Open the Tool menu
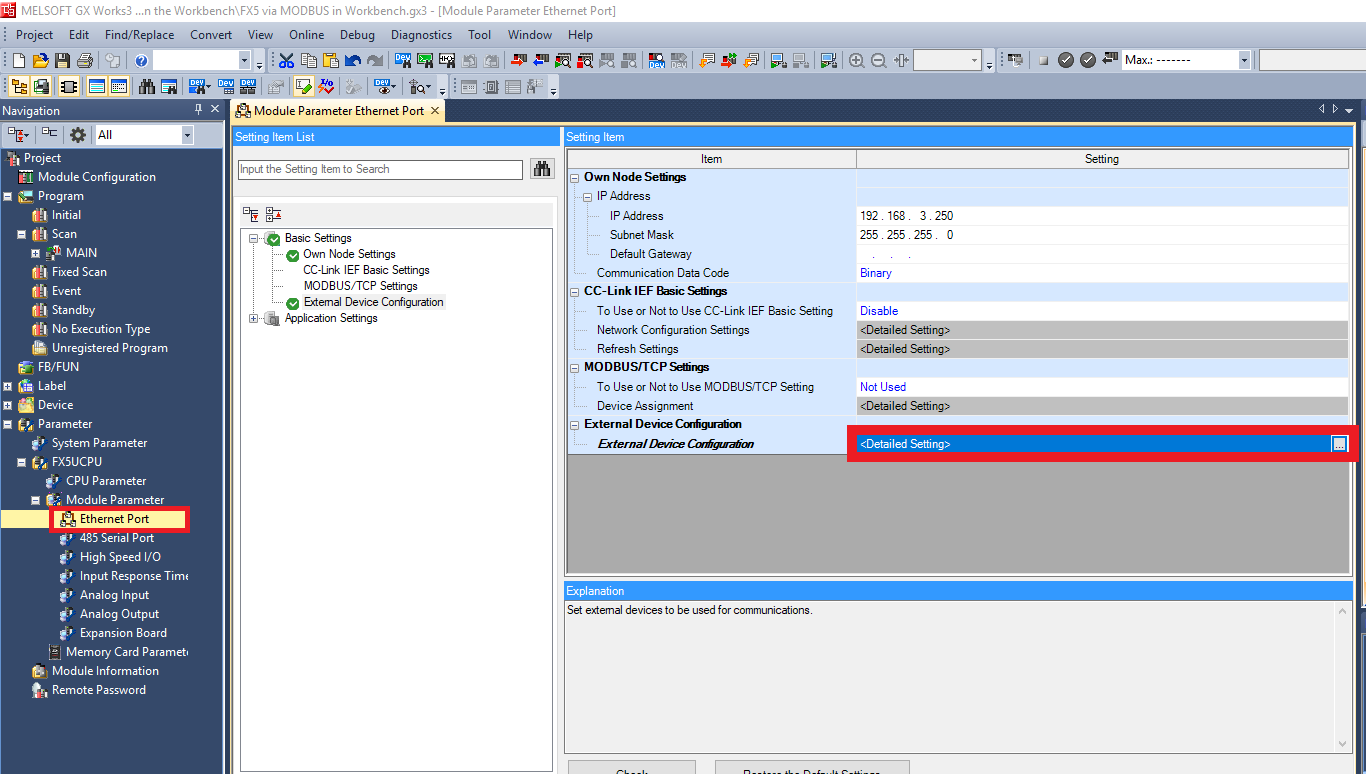The height and width of the screenshot is (774, 1366). click(479, 34)
